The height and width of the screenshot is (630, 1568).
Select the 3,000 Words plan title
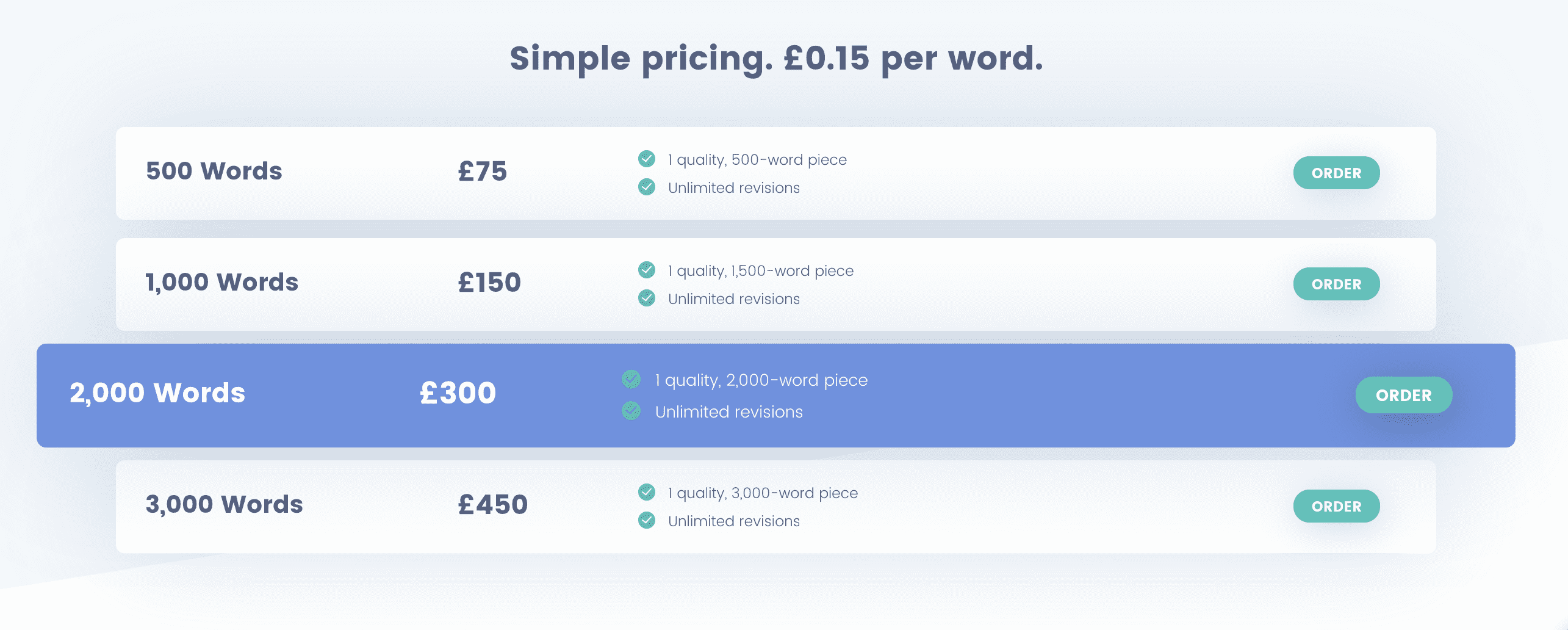(224, 504)
